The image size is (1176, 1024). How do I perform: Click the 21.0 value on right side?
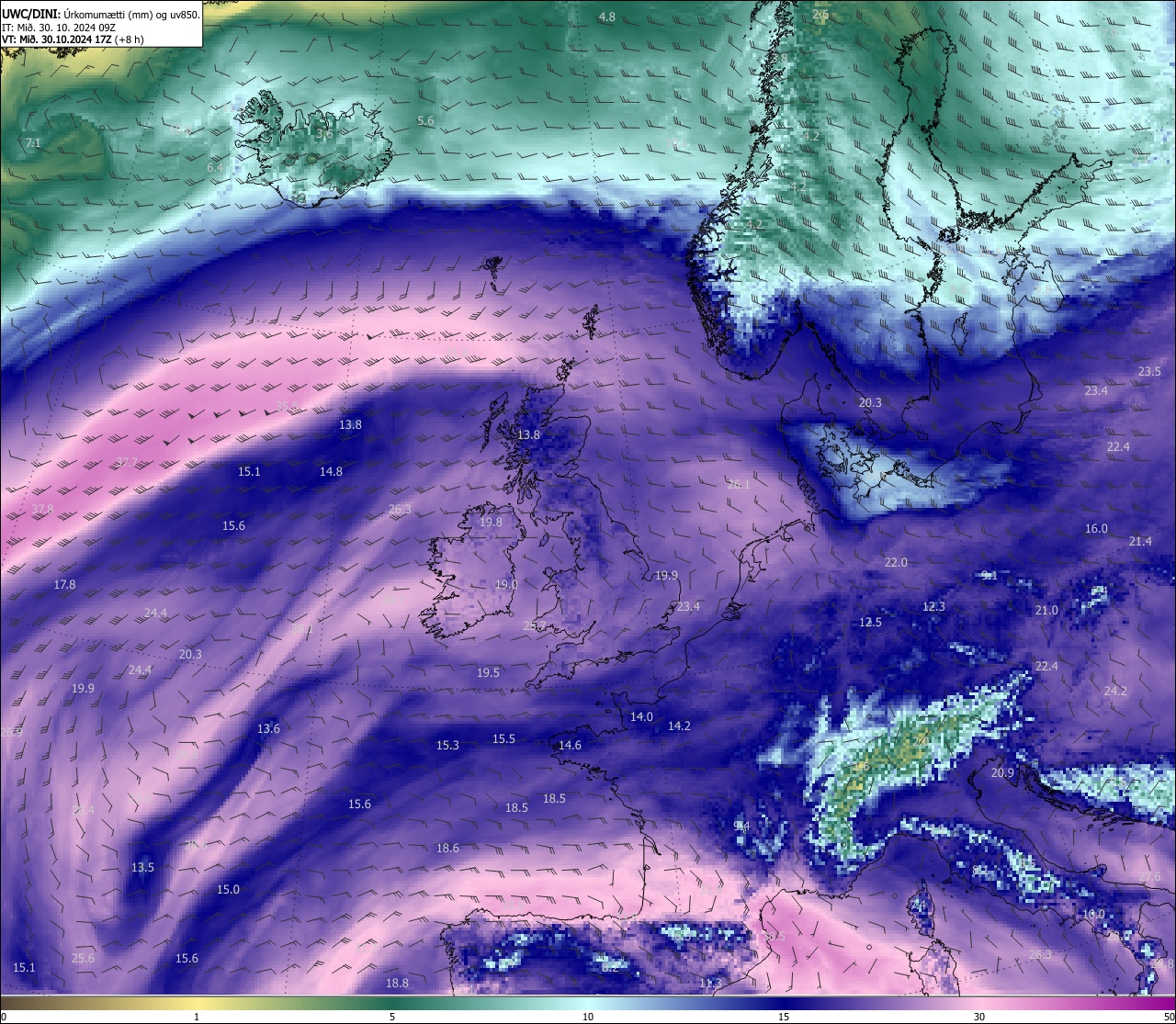coord(1046,611)
